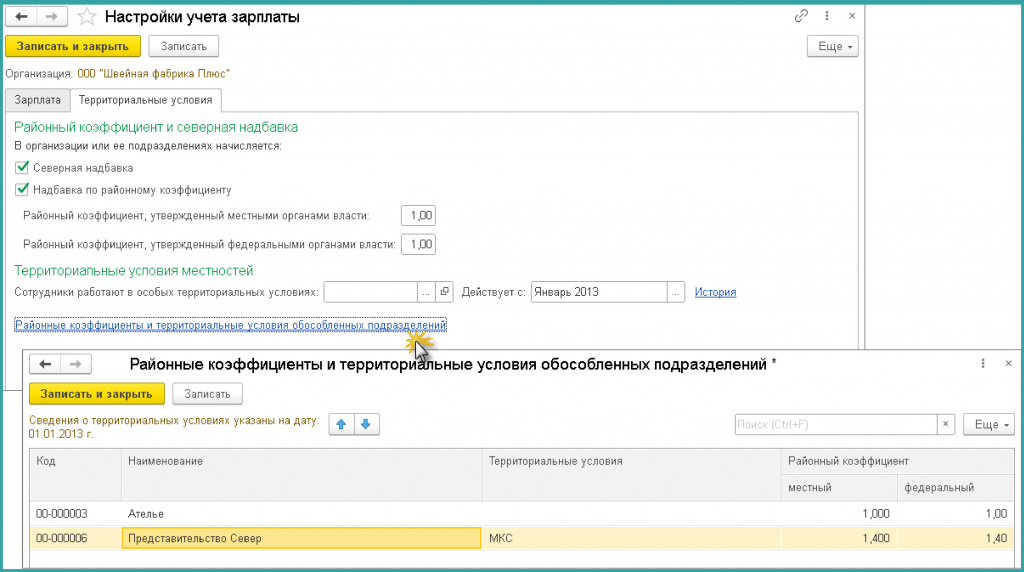Select code cell 00-000006

(x=76, y=538)
